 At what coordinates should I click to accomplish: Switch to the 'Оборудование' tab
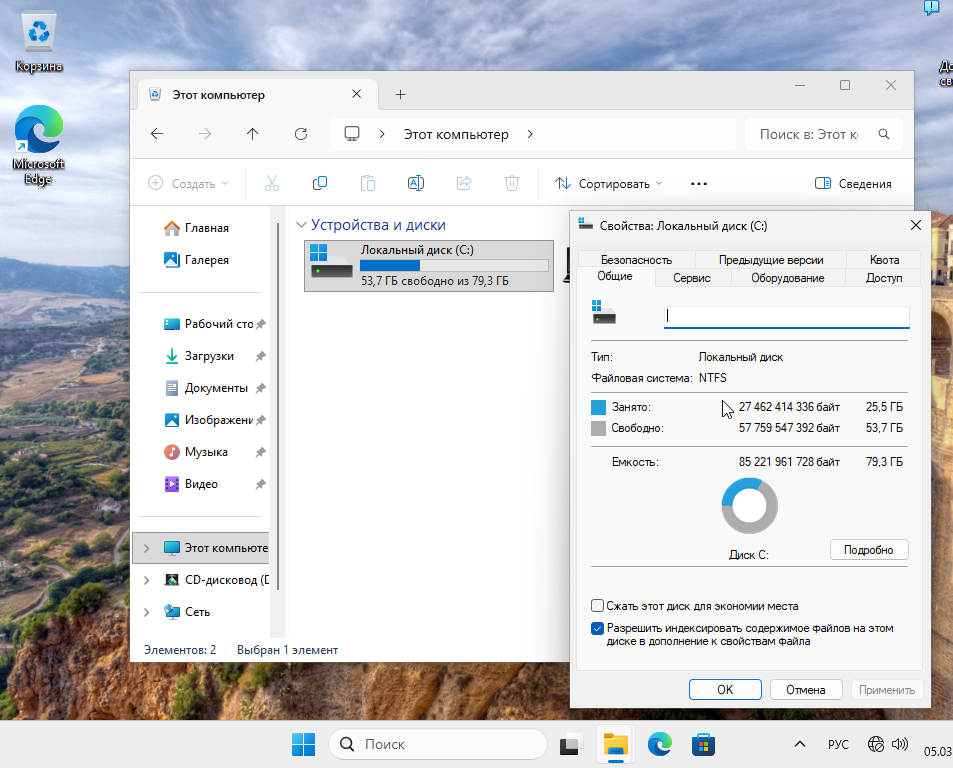(x=787, y=278)
